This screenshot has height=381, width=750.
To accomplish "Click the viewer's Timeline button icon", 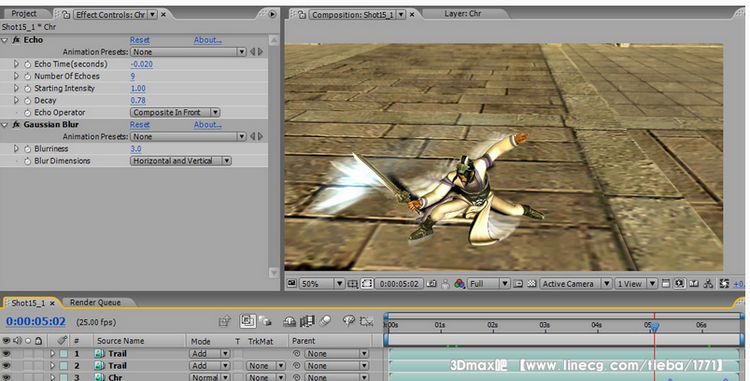I will coord(694,283).
